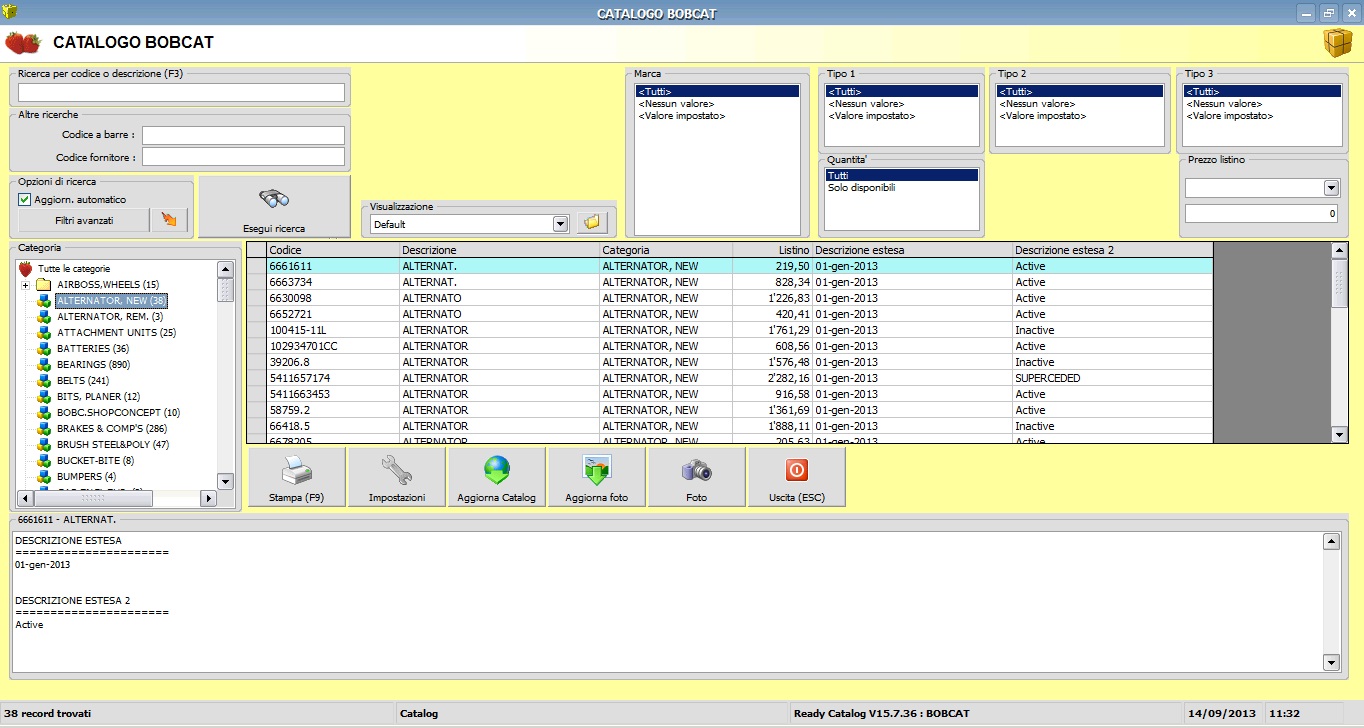Screen dimensions: 1364x728
Task: Sort by Codice column header
Action: click(x=332, y=250)
